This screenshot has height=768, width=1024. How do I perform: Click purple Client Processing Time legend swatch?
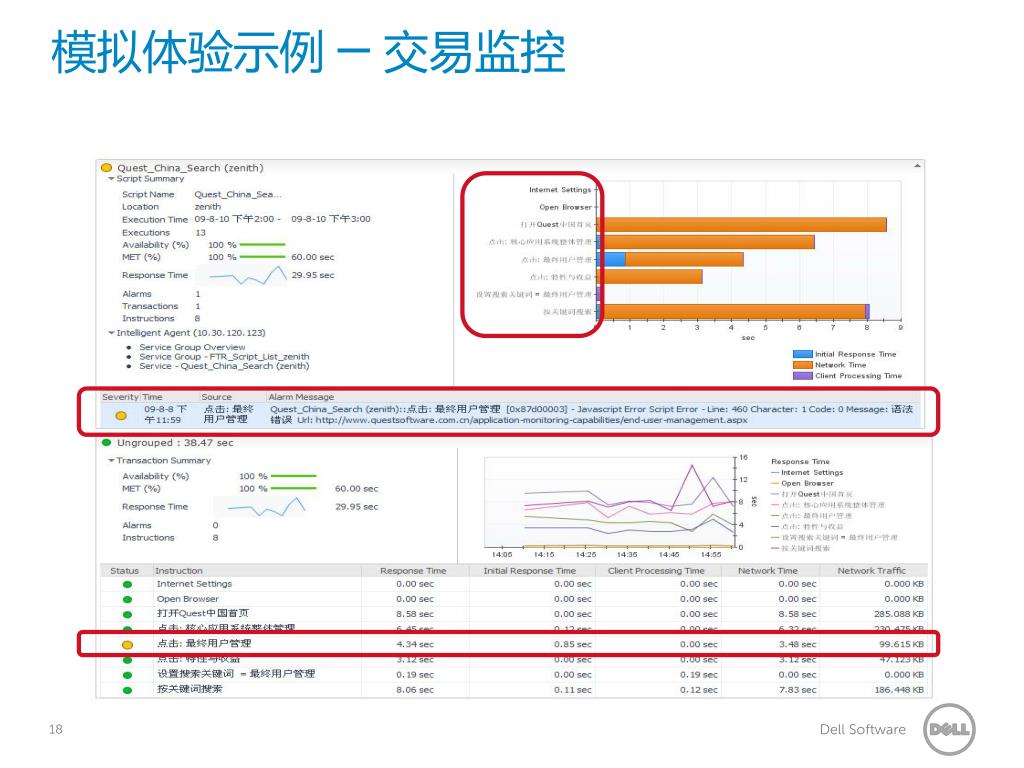click(x=803, y=376)
